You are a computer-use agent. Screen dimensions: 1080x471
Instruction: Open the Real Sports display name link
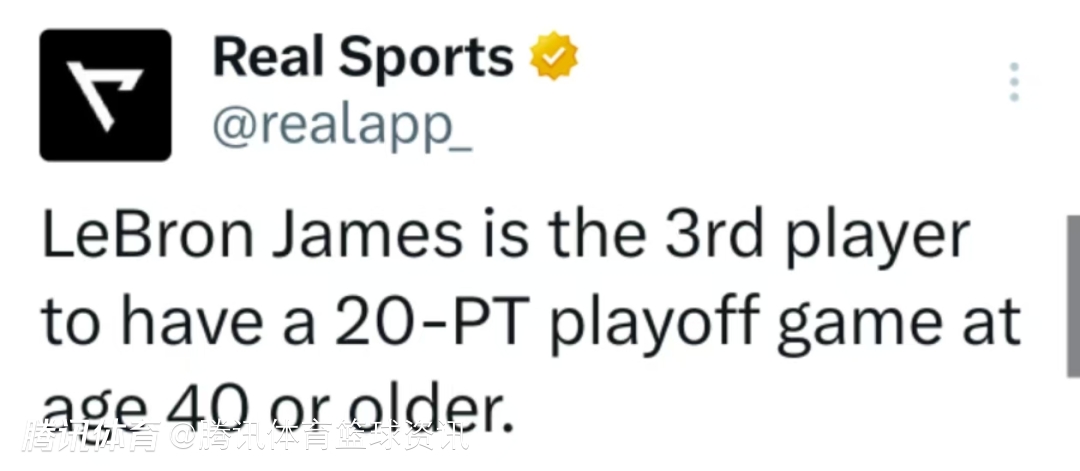pyautogui.click(x=362, y=58)
